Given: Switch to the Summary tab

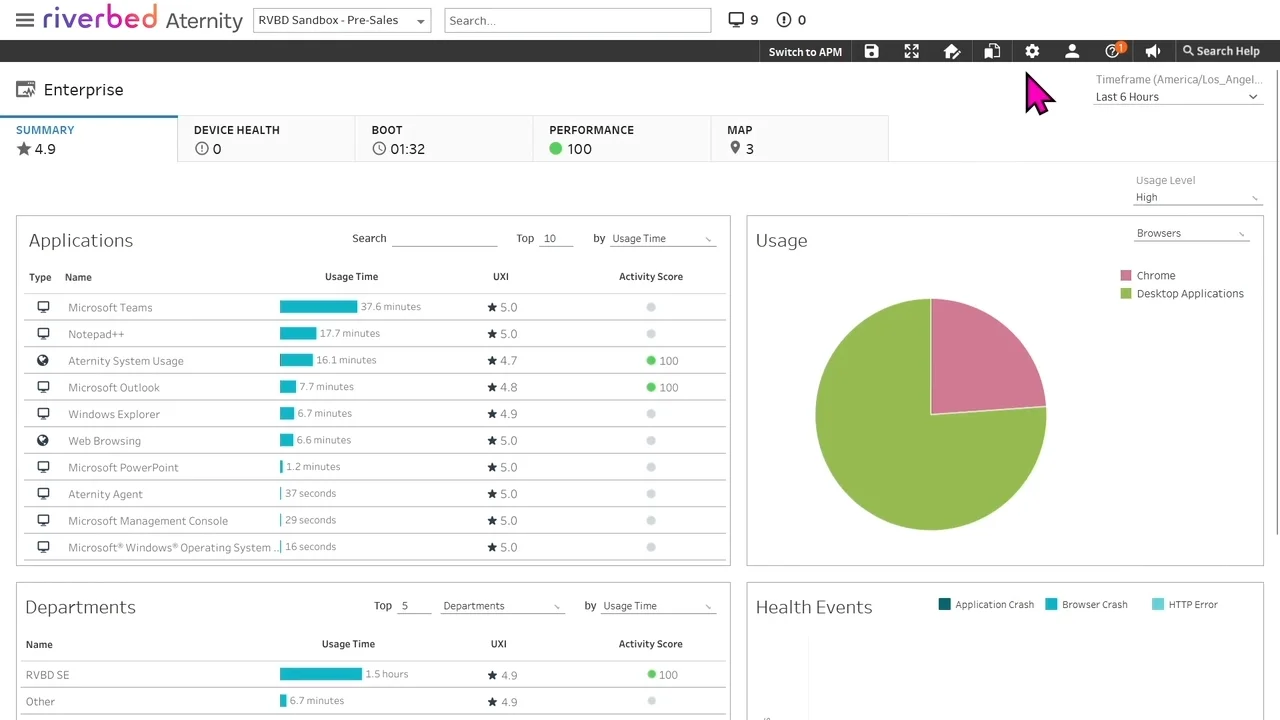Looking at the screenshot, I should click(x=89, y=139).
